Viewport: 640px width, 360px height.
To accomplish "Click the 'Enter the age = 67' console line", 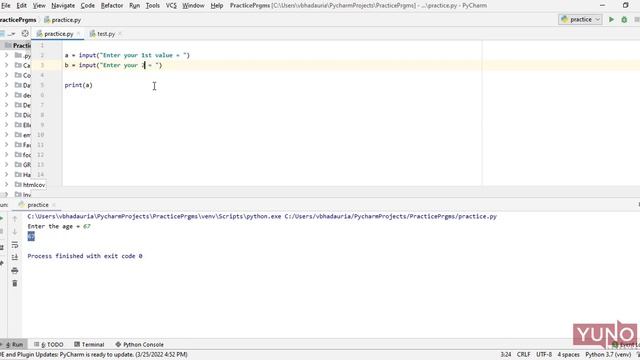I will pyautogui.click(x=59, y=226).
